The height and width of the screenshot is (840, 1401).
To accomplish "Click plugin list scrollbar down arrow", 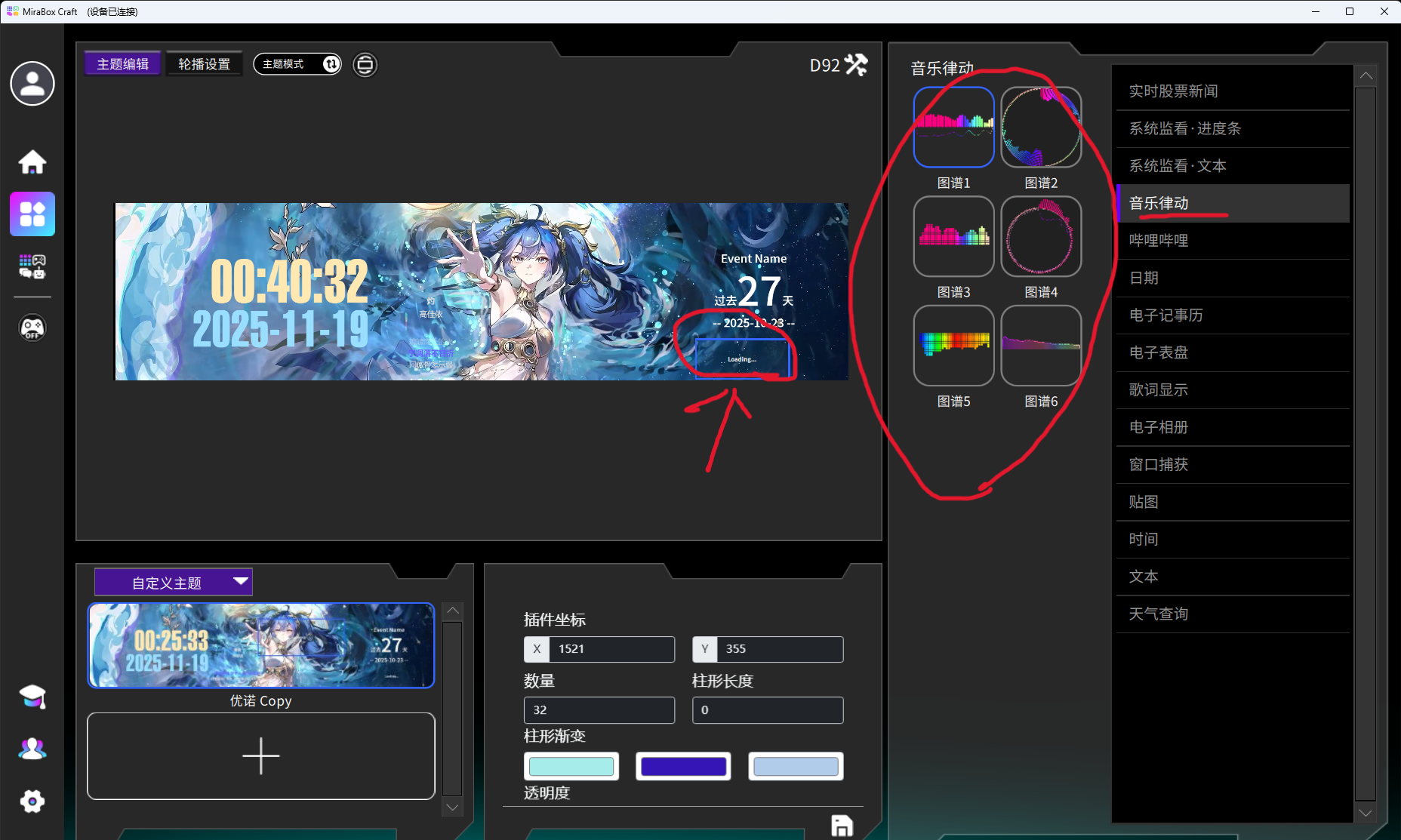I will click(1366, 813).
